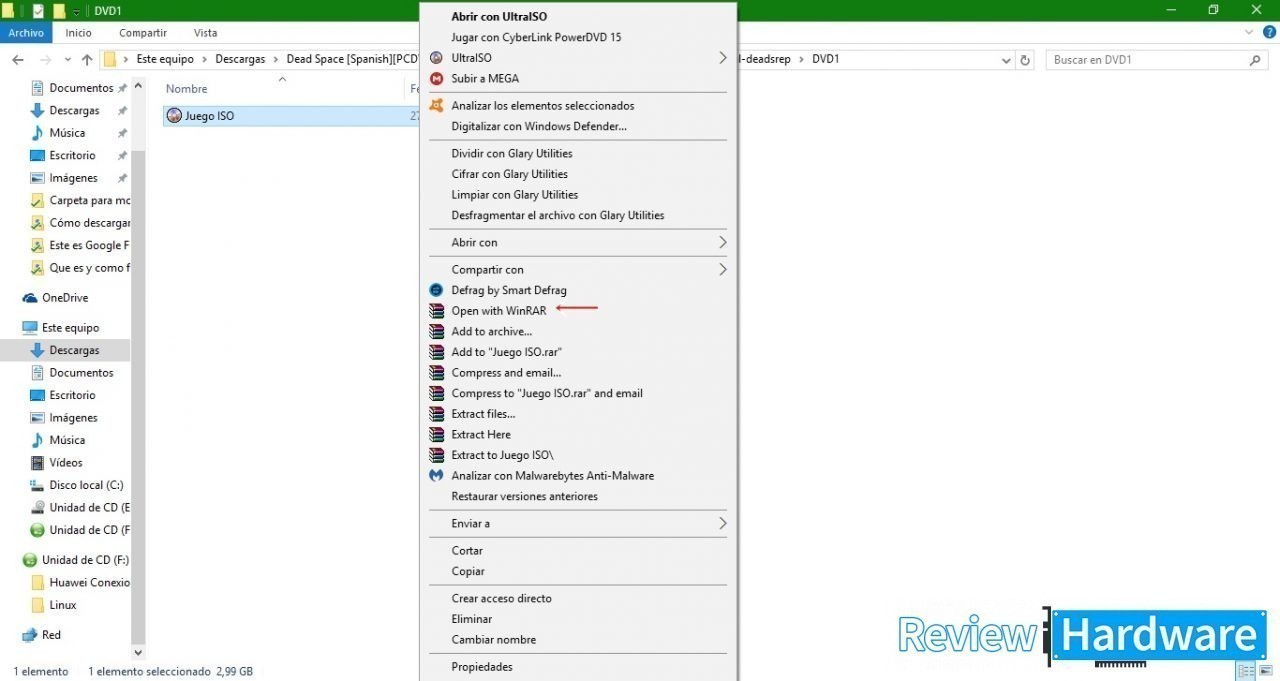Click the WinRAR icon beside Extract Here
1280x681 pixels.
point(436,434)
